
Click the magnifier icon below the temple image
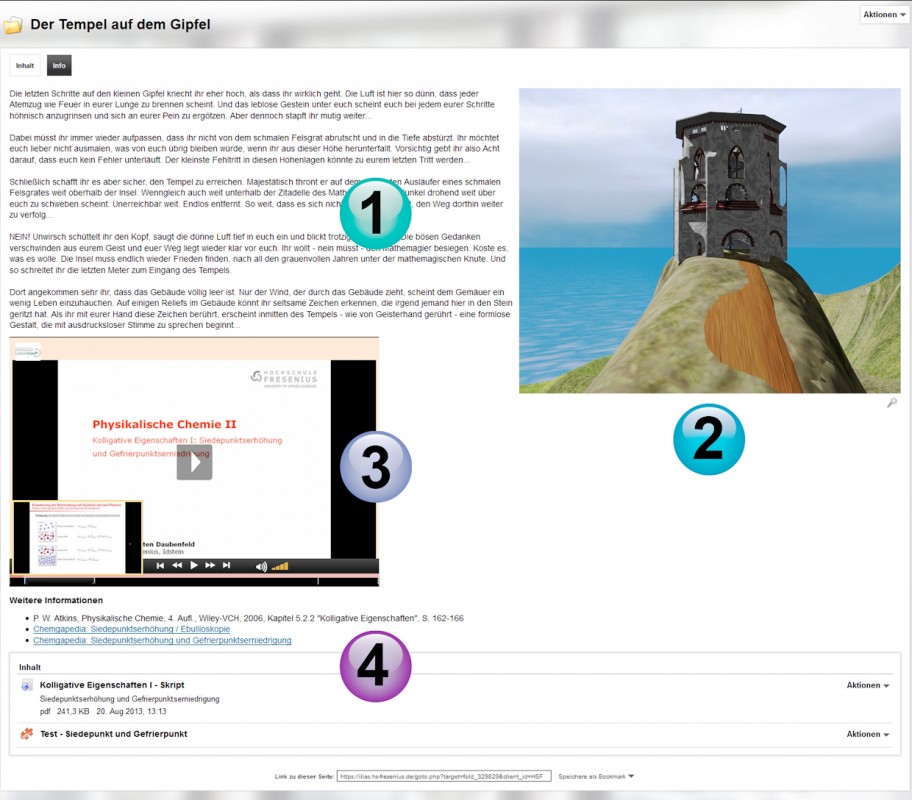click(x=892, y=402)
